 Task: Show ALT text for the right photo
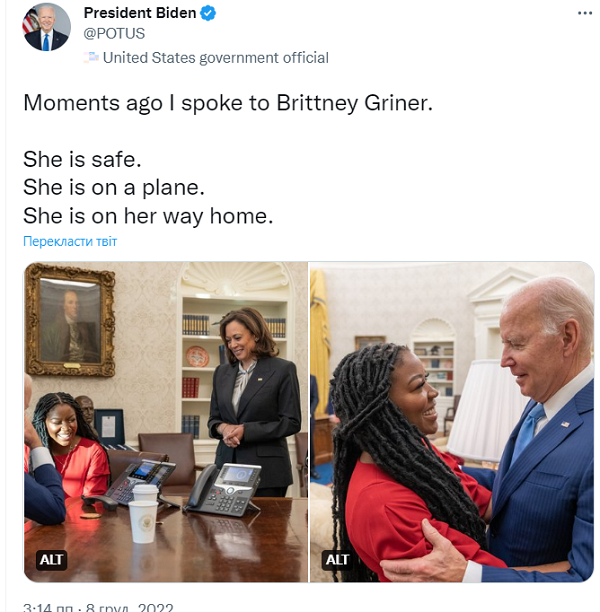pos(337,559)
